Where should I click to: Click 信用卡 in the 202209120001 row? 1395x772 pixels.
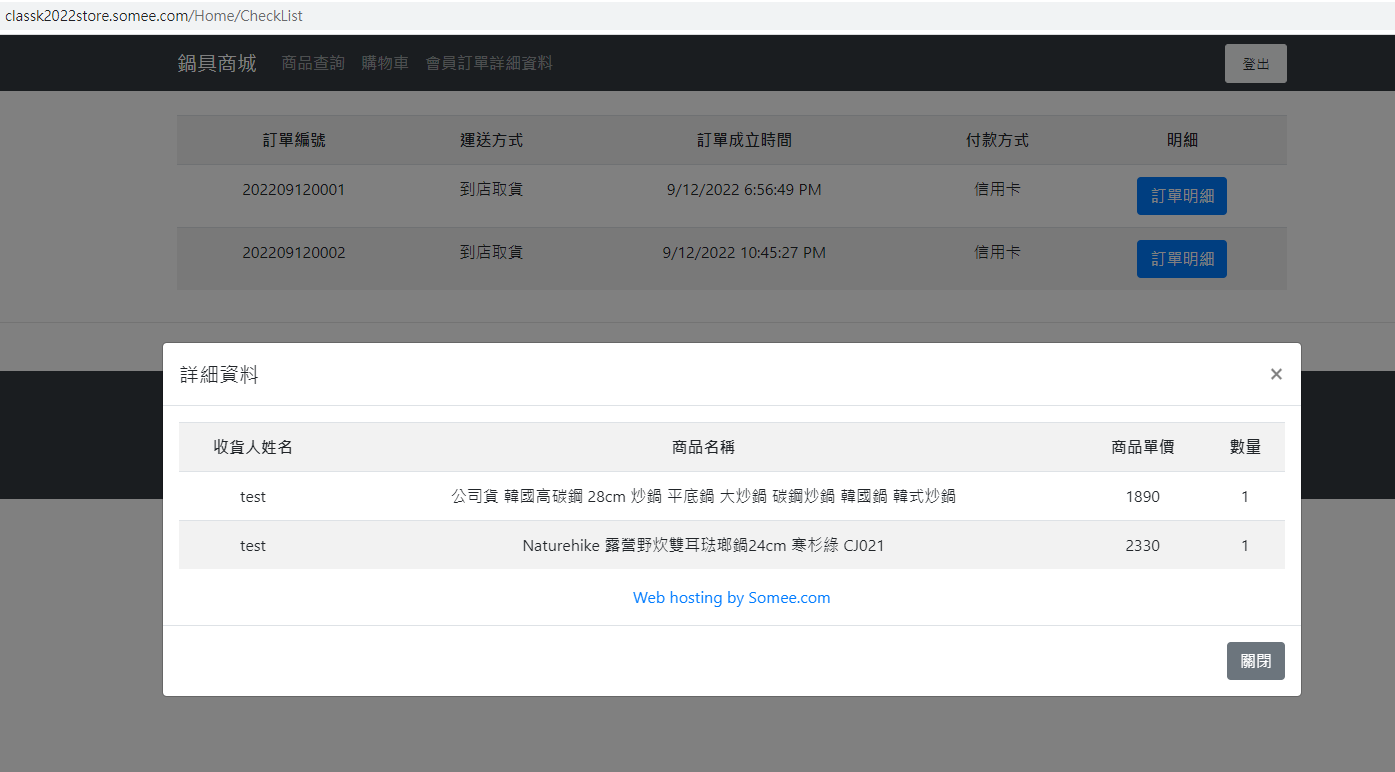click(x=997, y=190)
